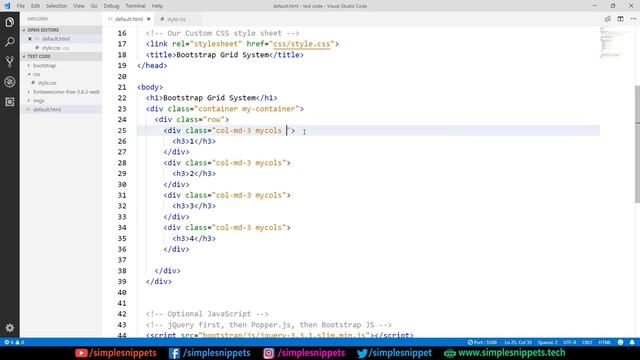Open the File menu
The width and height of the screenshot is (640, 360).
[x=20, y=6]
